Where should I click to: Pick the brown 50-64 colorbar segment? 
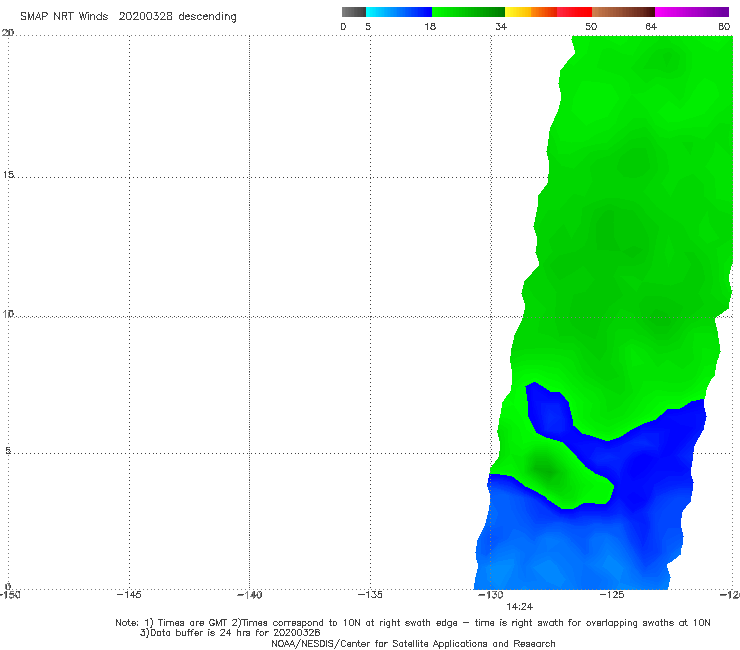coord(623,12)
